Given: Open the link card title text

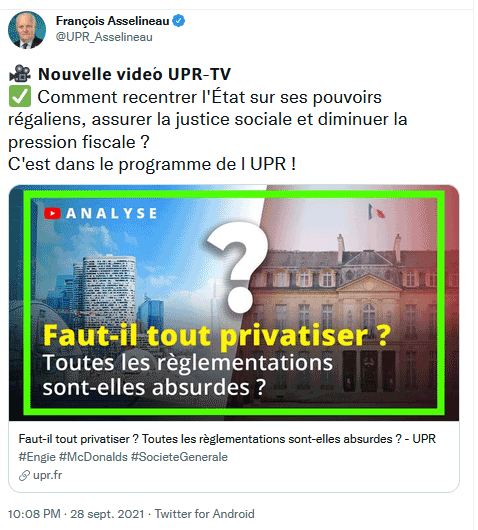Looking at the screenshot, I should pyautogui.click(x=227, y=439).
